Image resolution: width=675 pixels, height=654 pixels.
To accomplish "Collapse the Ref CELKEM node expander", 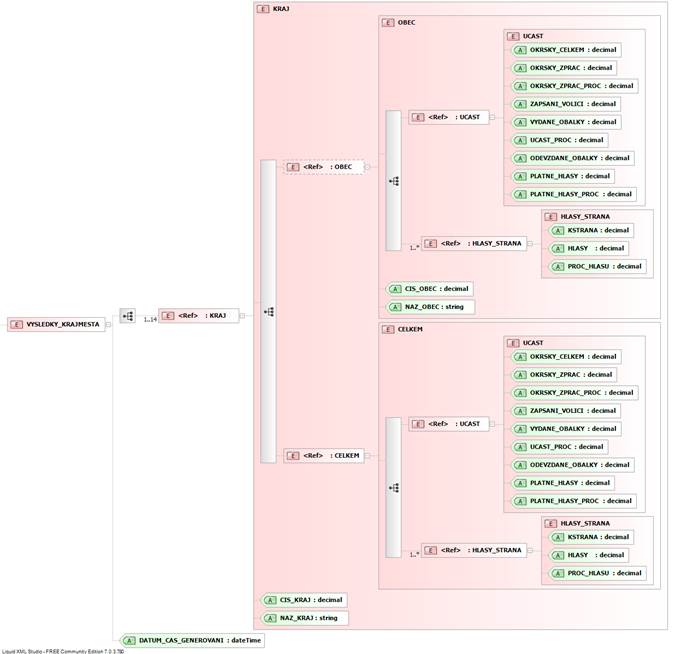I will (368, 456).
